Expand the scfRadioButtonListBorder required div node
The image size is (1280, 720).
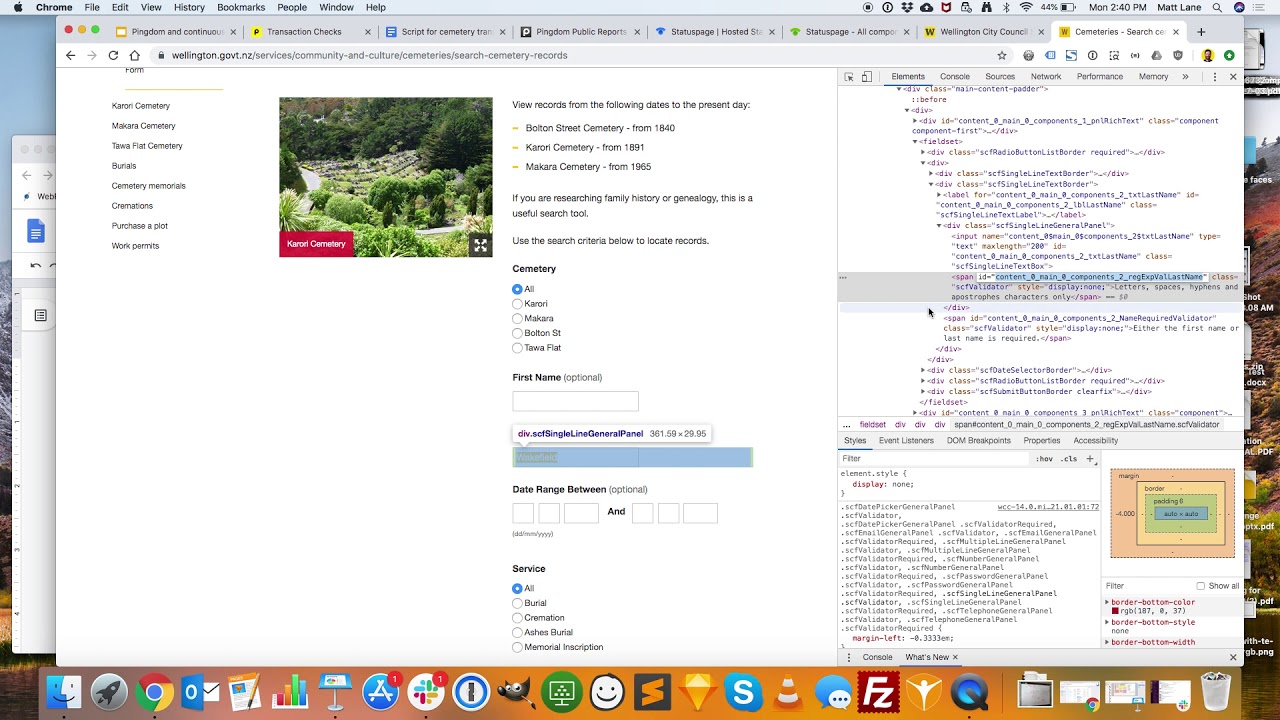click(923, 152)
